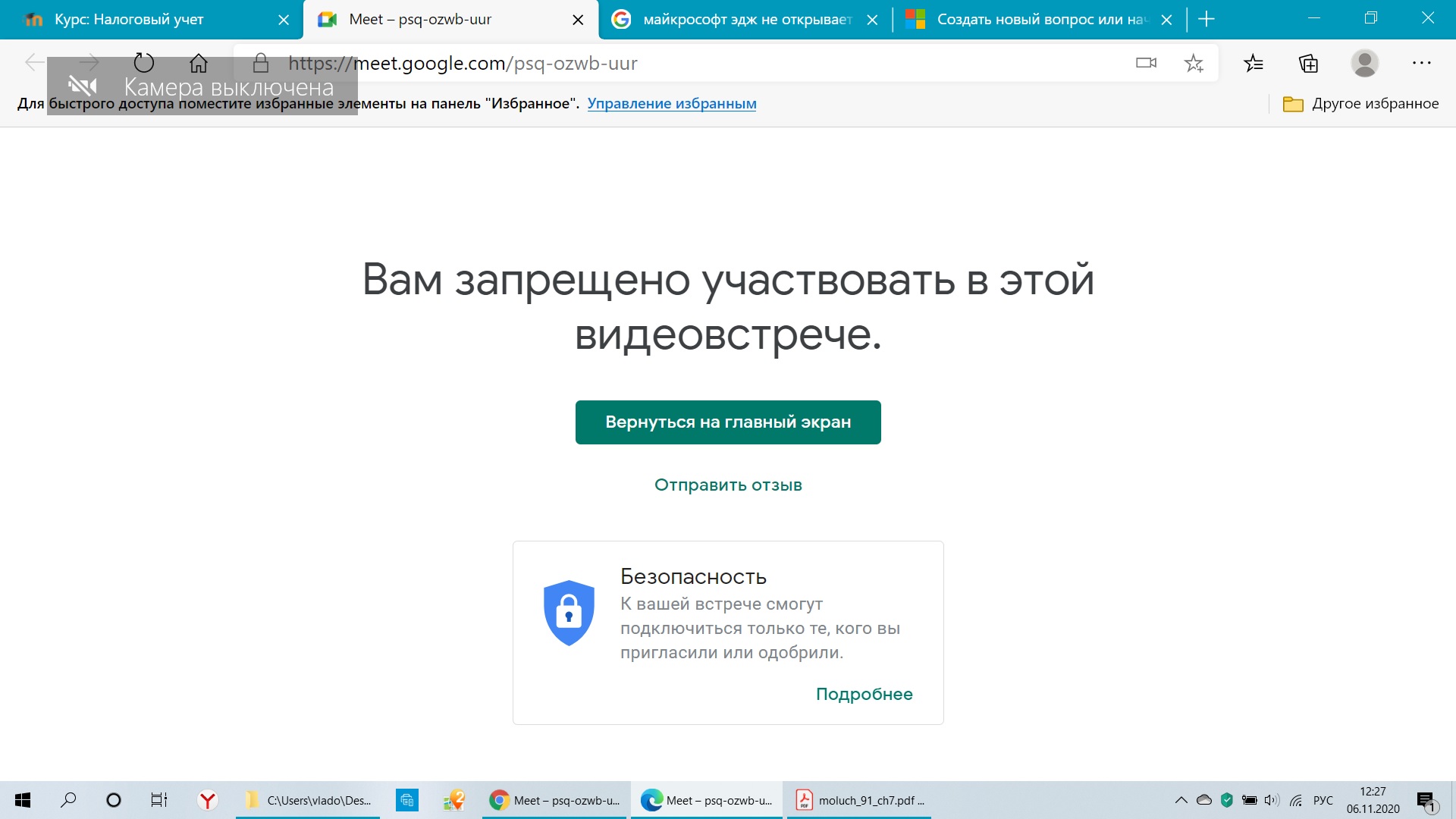
Task: Open Cortana from the taskbar
Action: pyautogui.click(x=114, y=800)
